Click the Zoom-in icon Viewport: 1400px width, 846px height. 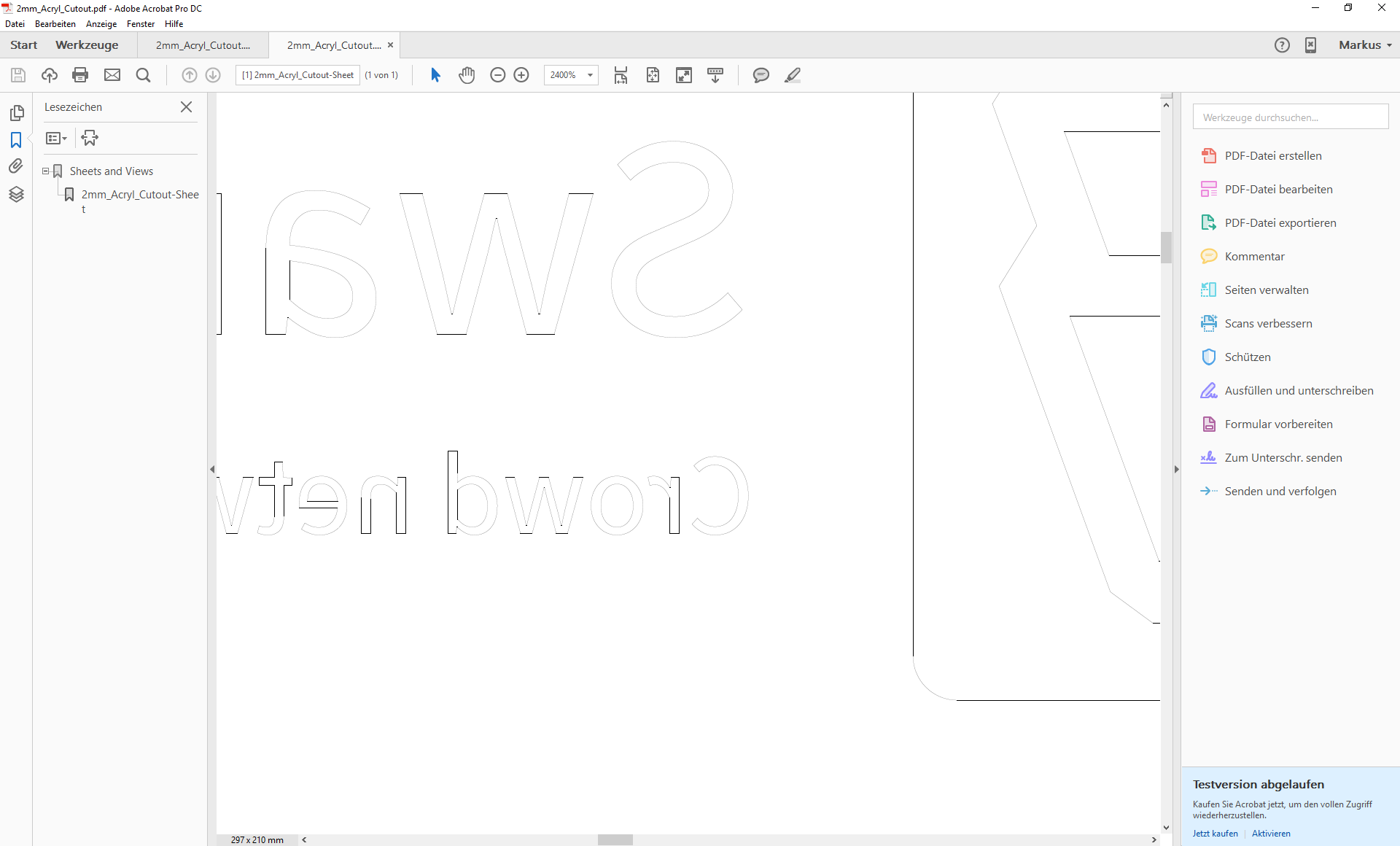pos(522,74)
